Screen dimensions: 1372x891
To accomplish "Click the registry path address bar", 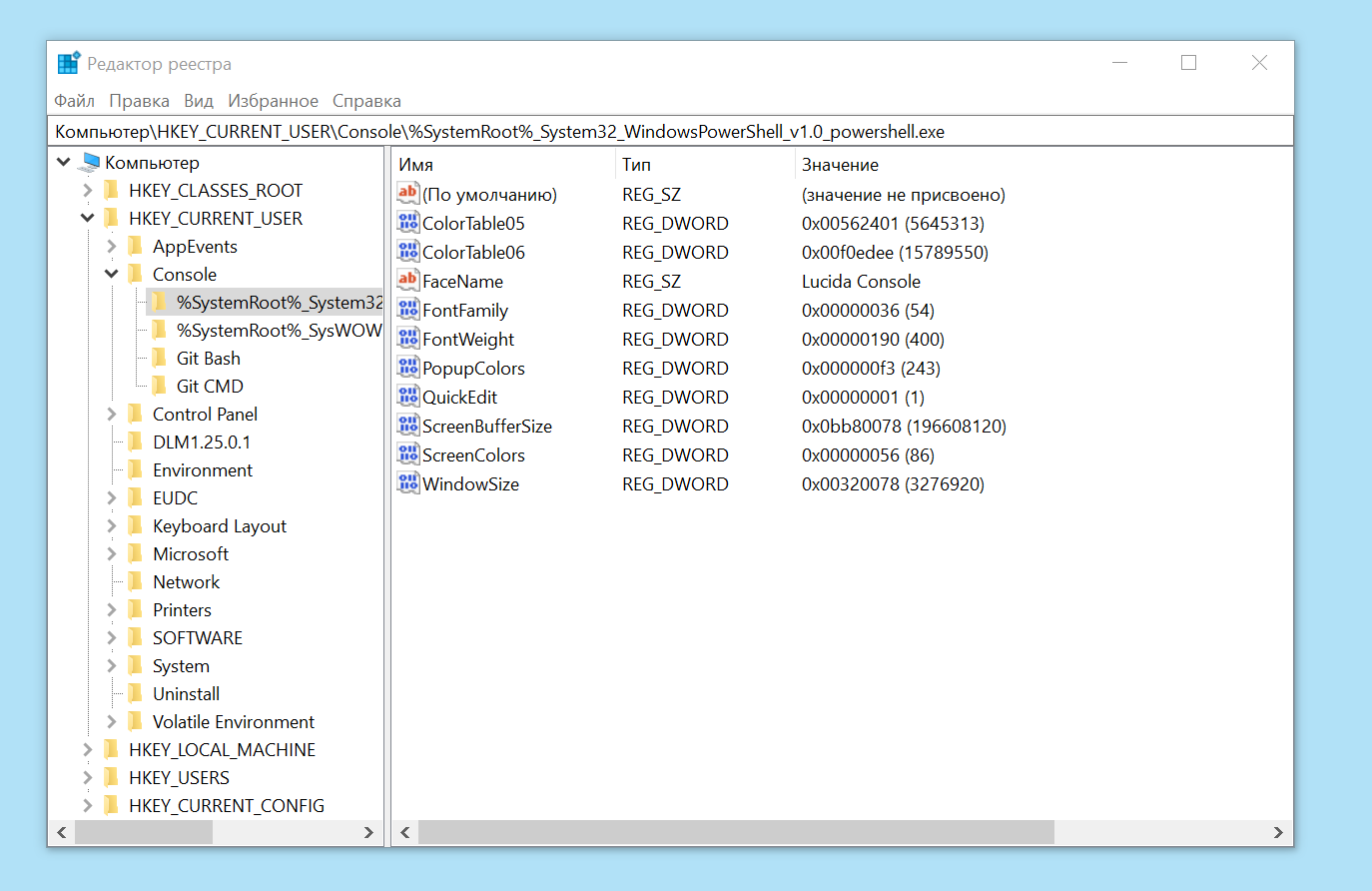I will [670, 132].
